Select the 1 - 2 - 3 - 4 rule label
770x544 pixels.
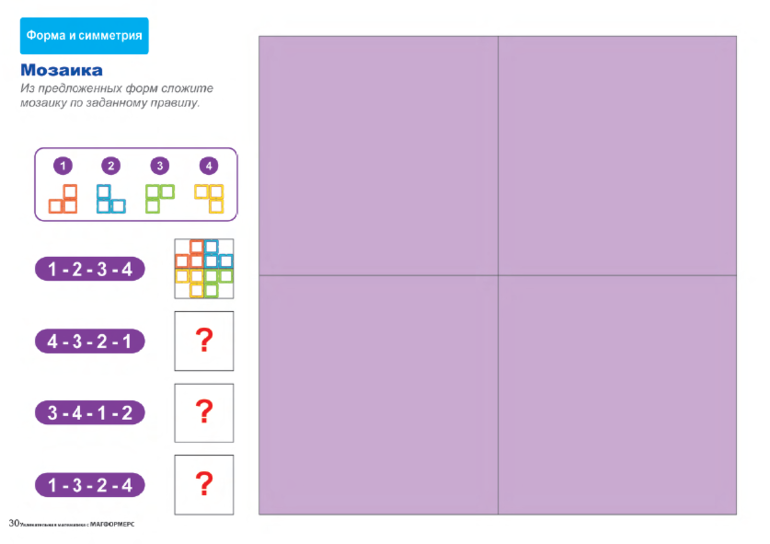90,269
